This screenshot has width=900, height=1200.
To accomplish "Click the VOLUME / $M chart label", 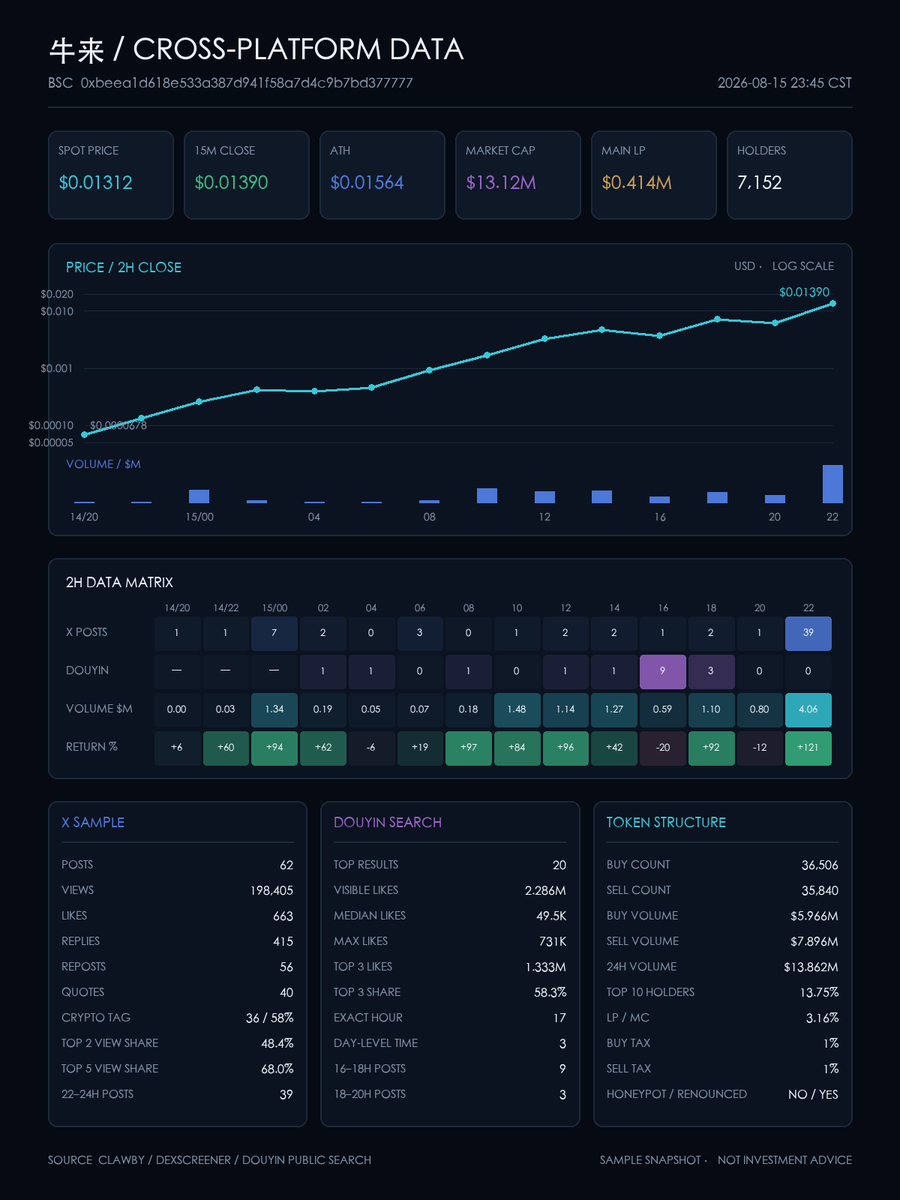I will click(x=103, y=464).
